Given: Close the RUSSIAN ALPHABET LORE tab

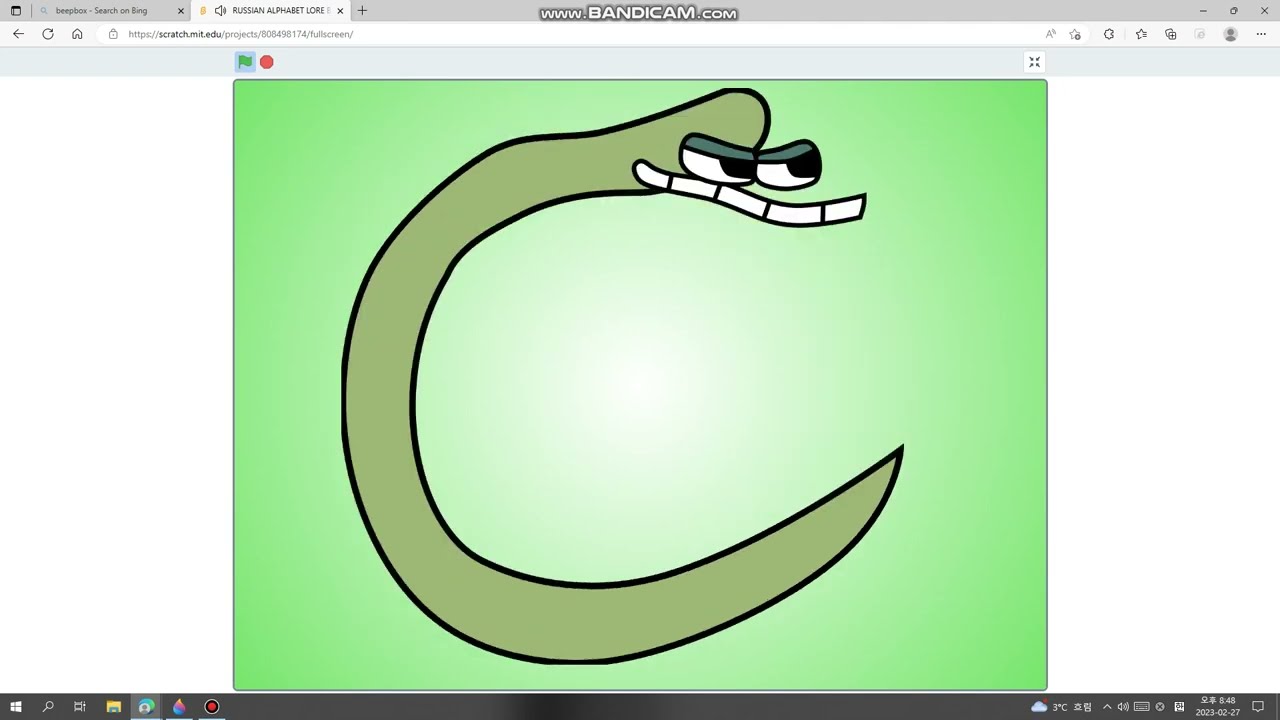Looking at the screenshot, I should (340, 11).
